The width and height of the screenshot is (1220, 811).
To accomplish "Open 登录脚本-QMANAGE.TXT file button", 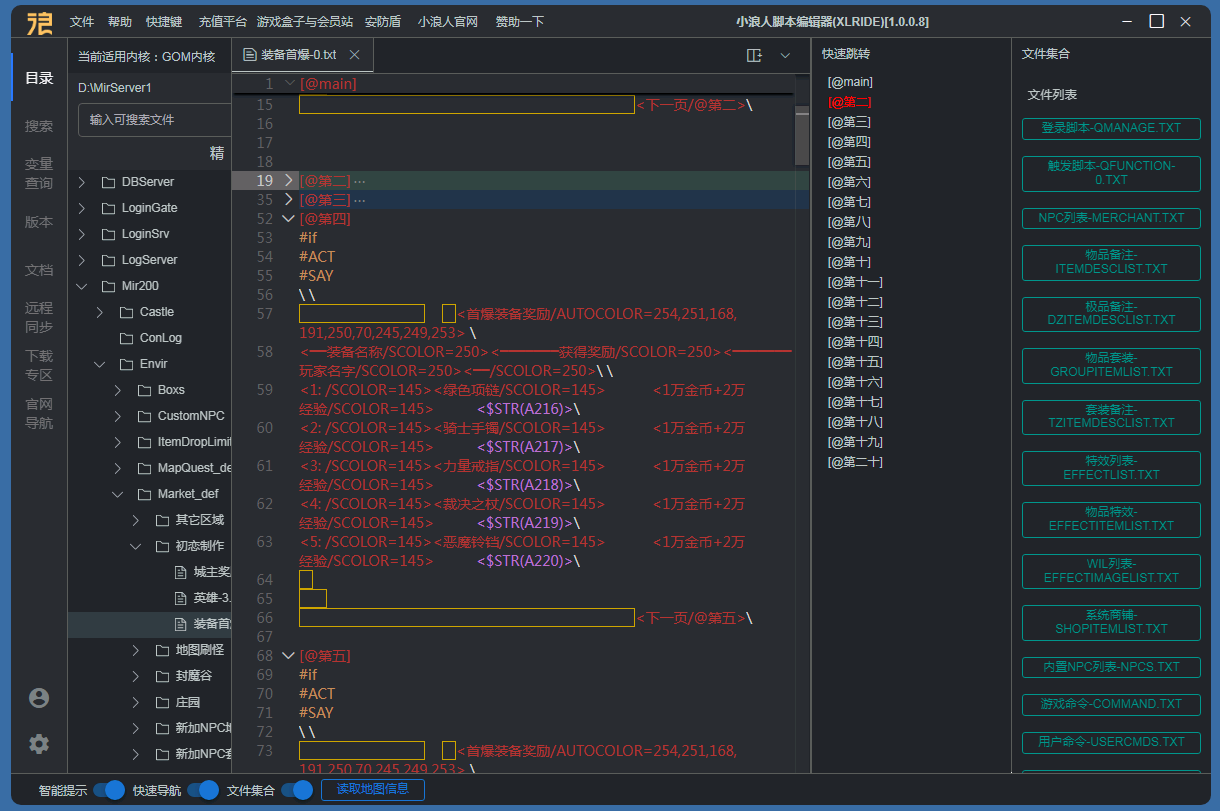I will (1111, 128).
